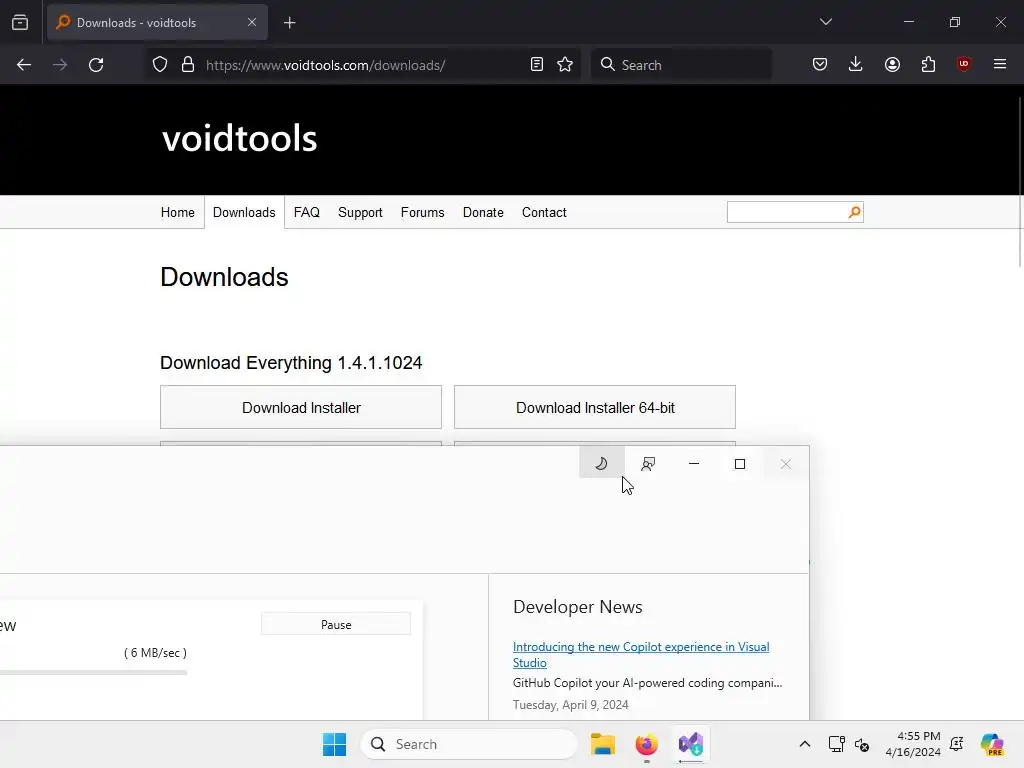Open the Home tab on voidtools
1024x768 pixels.
[178, 212]
